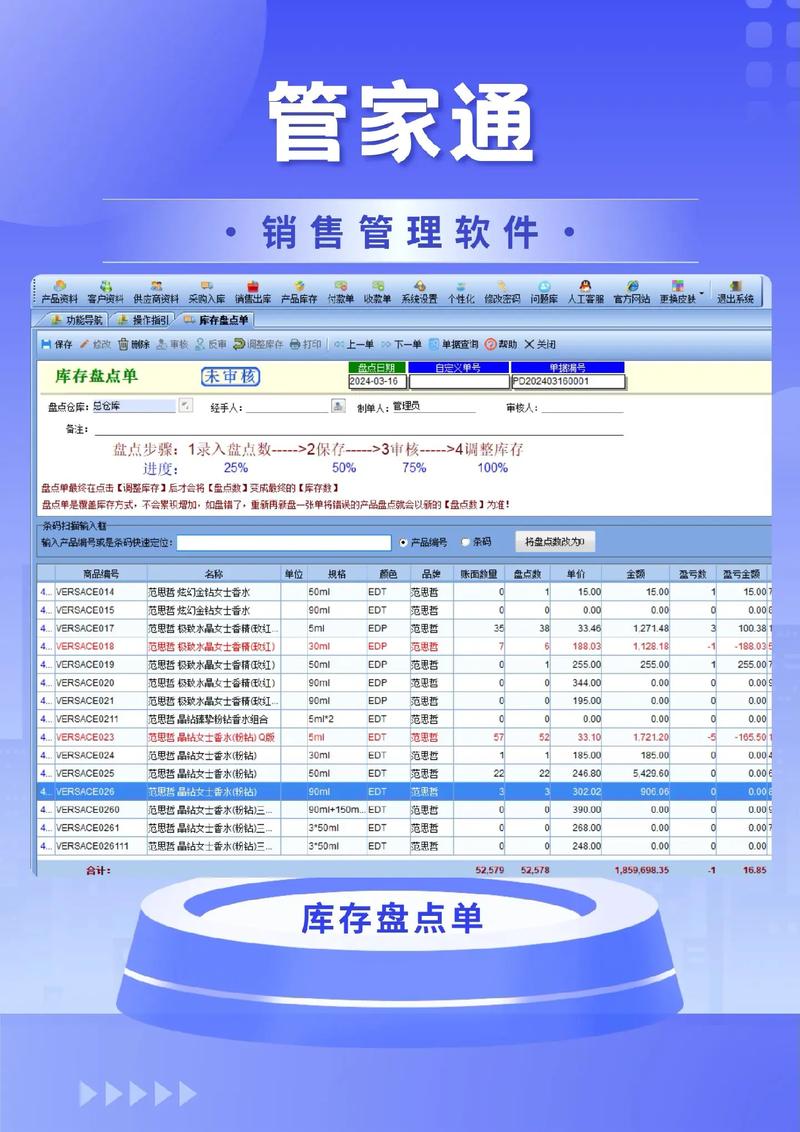800x1132 pixels.
Task: Switch to the 功能导航 tab
Action: [75, 320]
